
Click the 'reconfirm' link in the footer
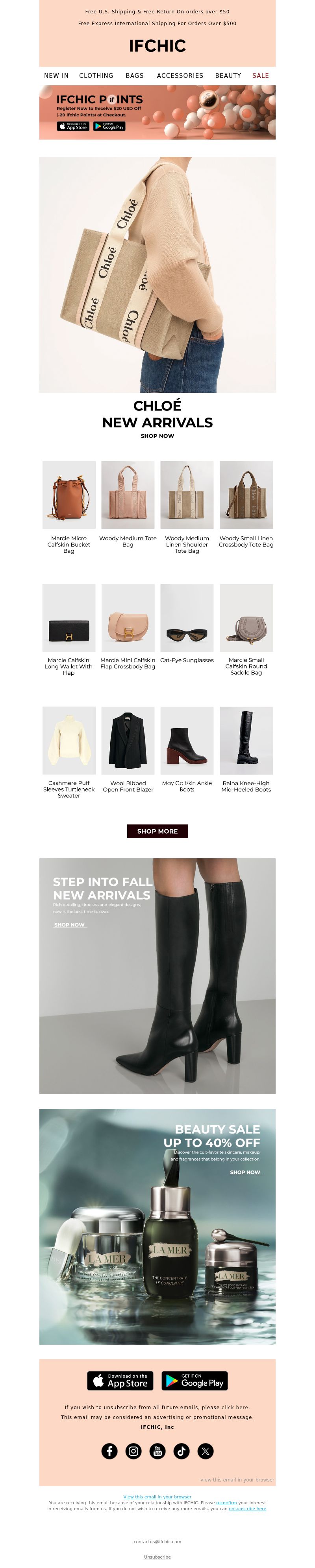226,1502
